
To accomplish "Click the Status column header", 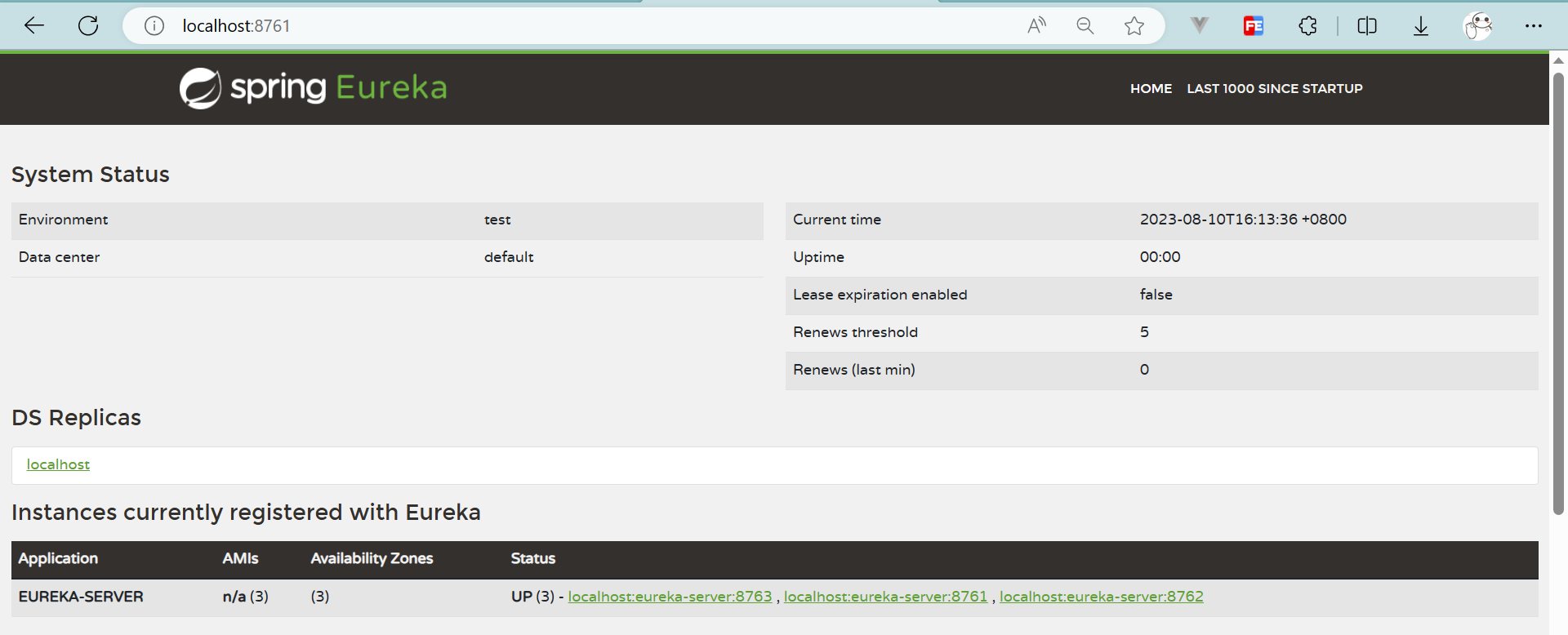I will point(532,558).
